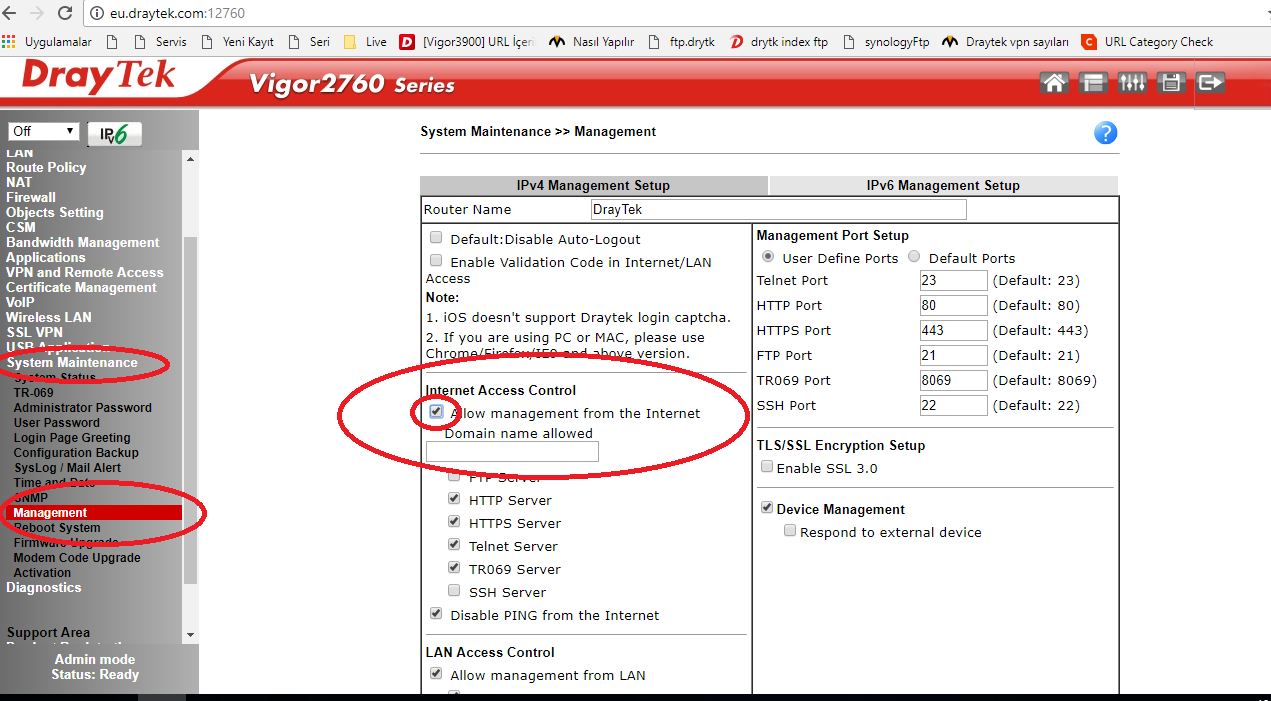
Task: Click the HTTPS Port input field
Action: pyautogui.click(x=953, y=330)
